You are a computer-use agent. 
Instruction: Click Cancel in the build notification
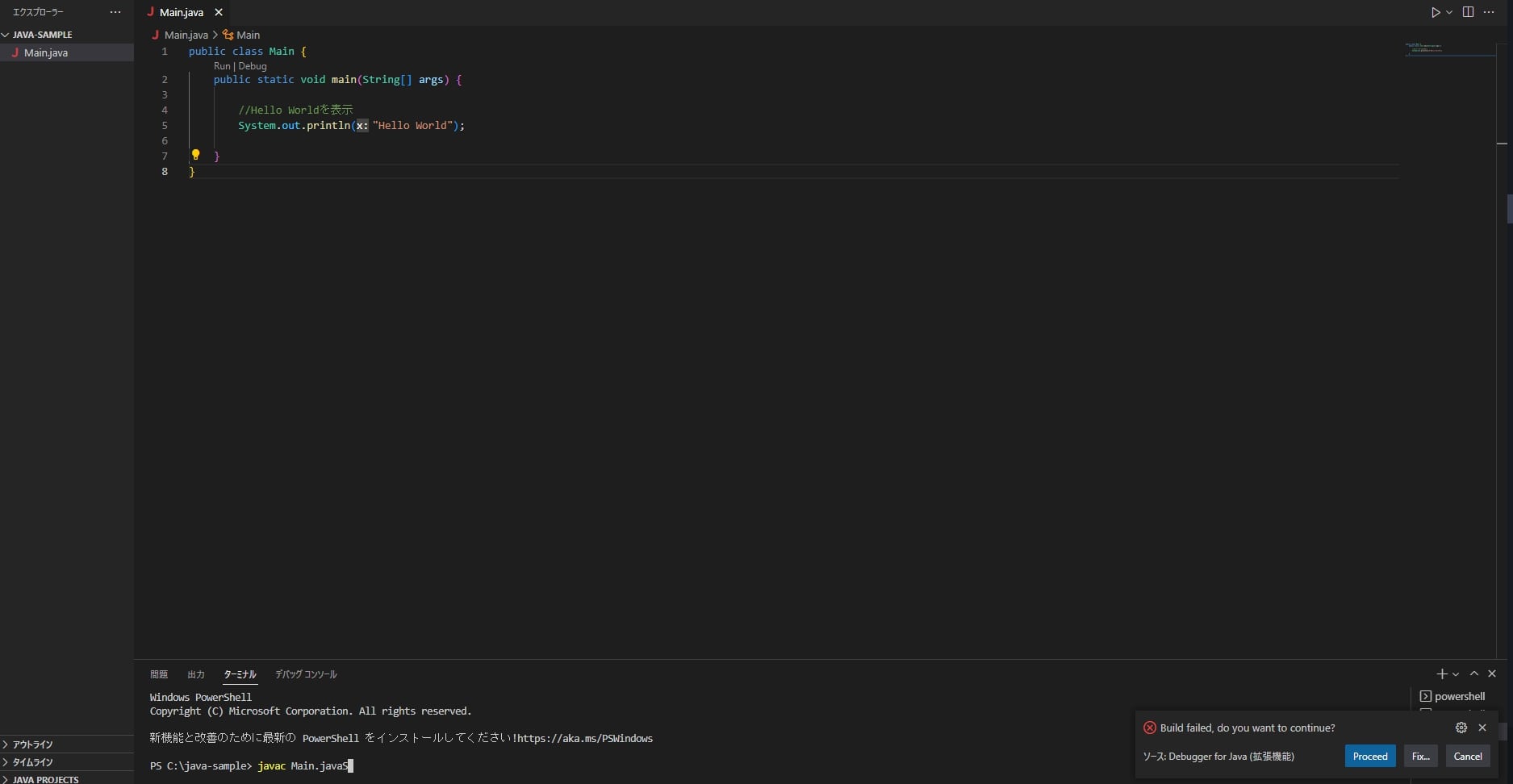(x=1468, y=757)
